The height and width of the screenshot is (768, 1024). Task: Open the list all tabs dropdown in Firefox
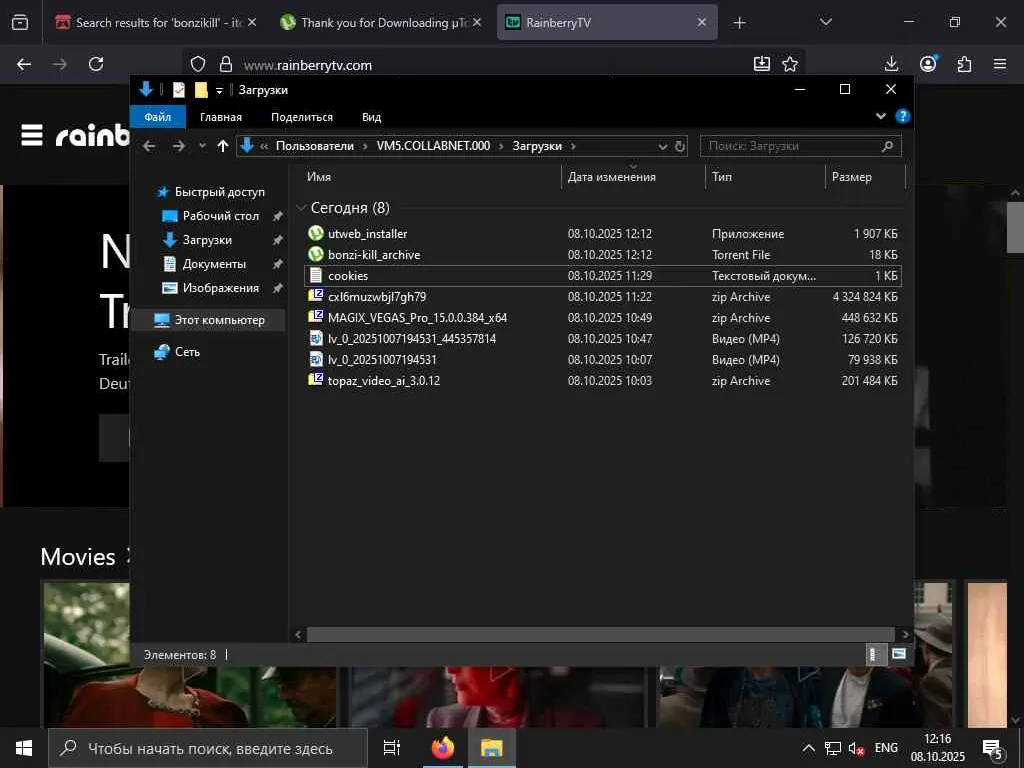825,22
